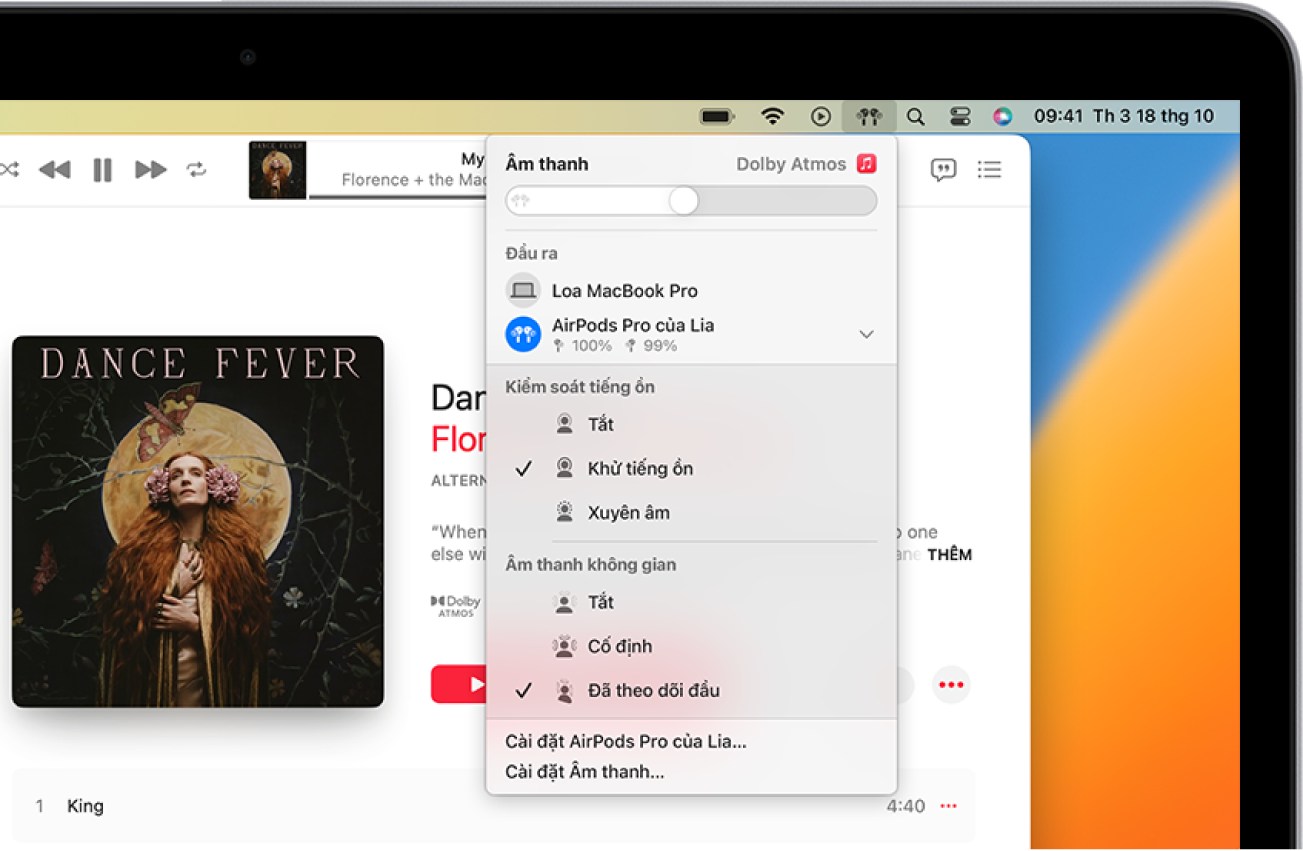This screenshot has height=851, width=1303.
Task: Click the Khử tiếng ồn person icon
Action: point(565,468)
